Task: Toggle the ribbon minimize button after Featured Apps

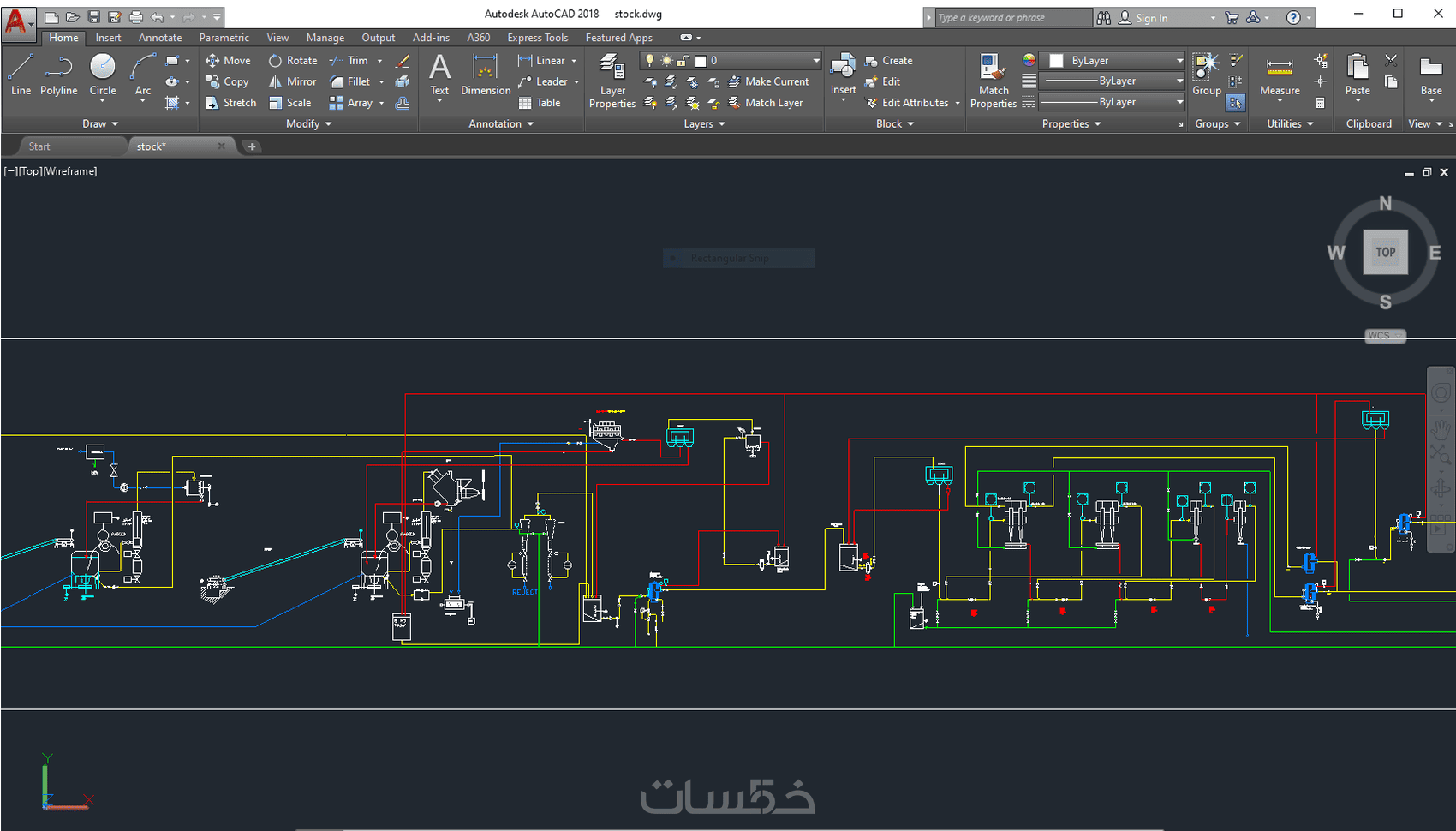Action: coord(686,38)
